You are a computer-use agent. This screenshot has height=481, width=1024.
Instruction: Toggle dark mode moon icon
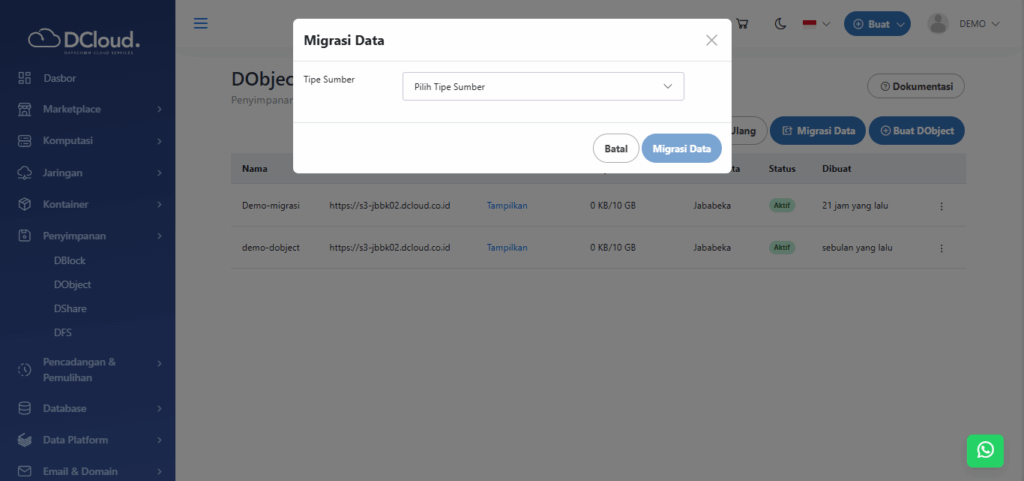(777, 23)
